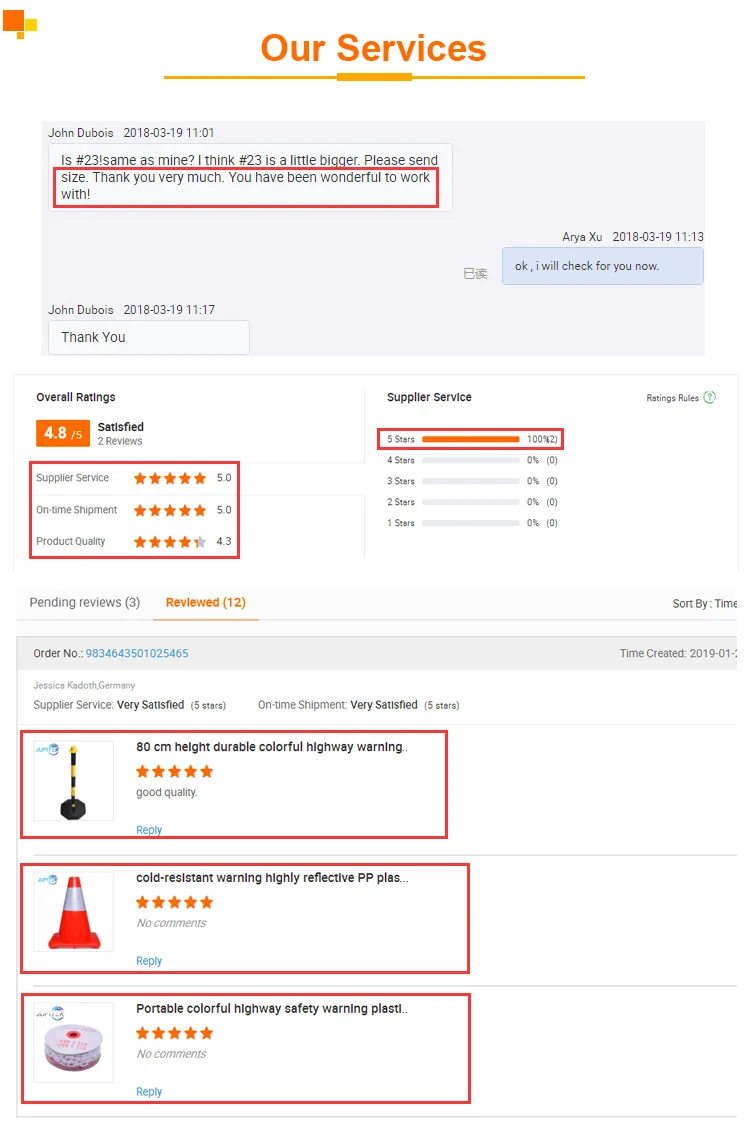Click the On-time Shipment star rating icons
Image resolution: width=750 pixels, height=1140 pixels.
[170, 510]
